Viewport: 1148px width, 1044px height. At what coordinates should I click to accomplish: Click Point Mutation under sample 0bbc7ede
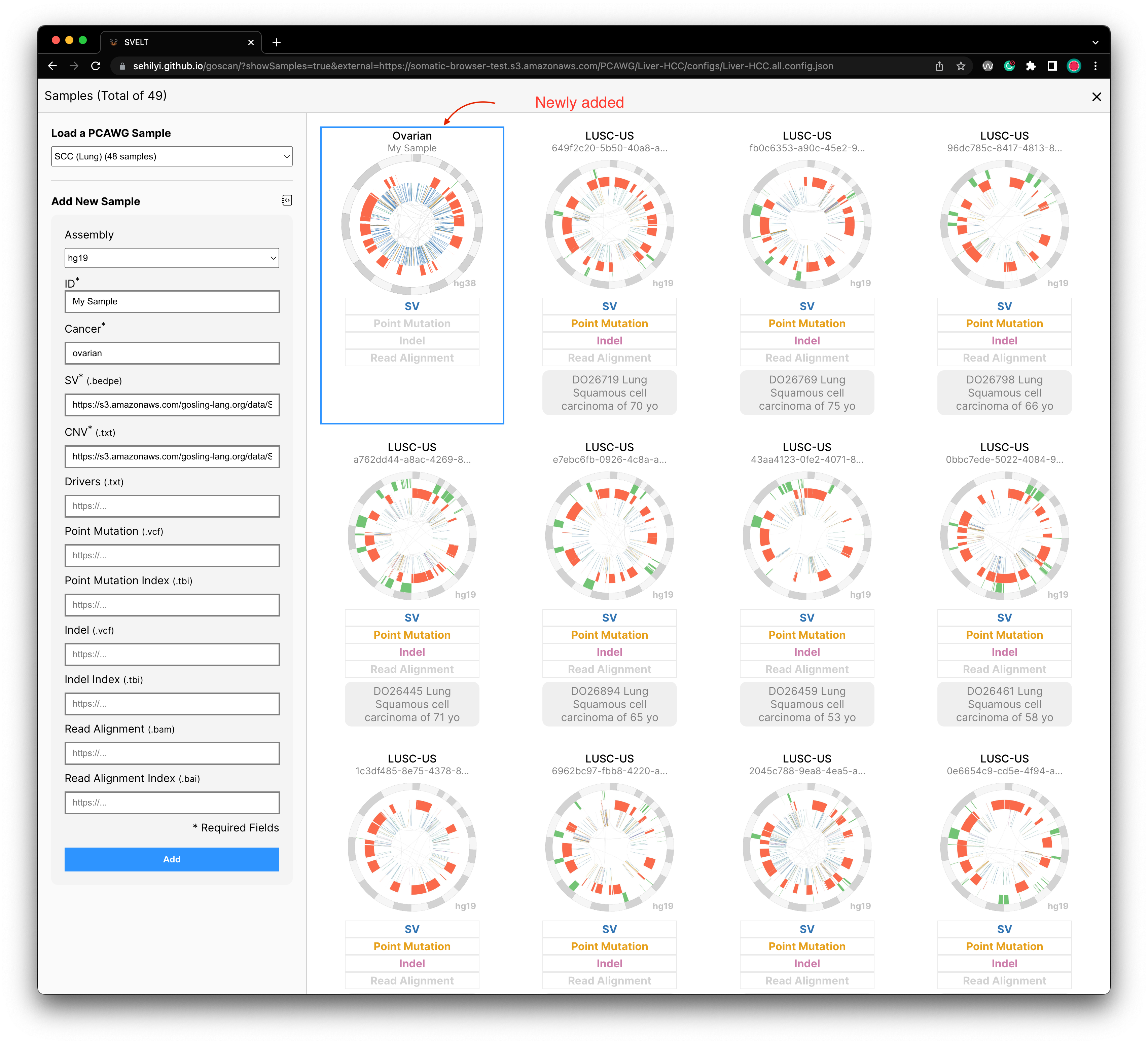click(x=1005, y=635)
